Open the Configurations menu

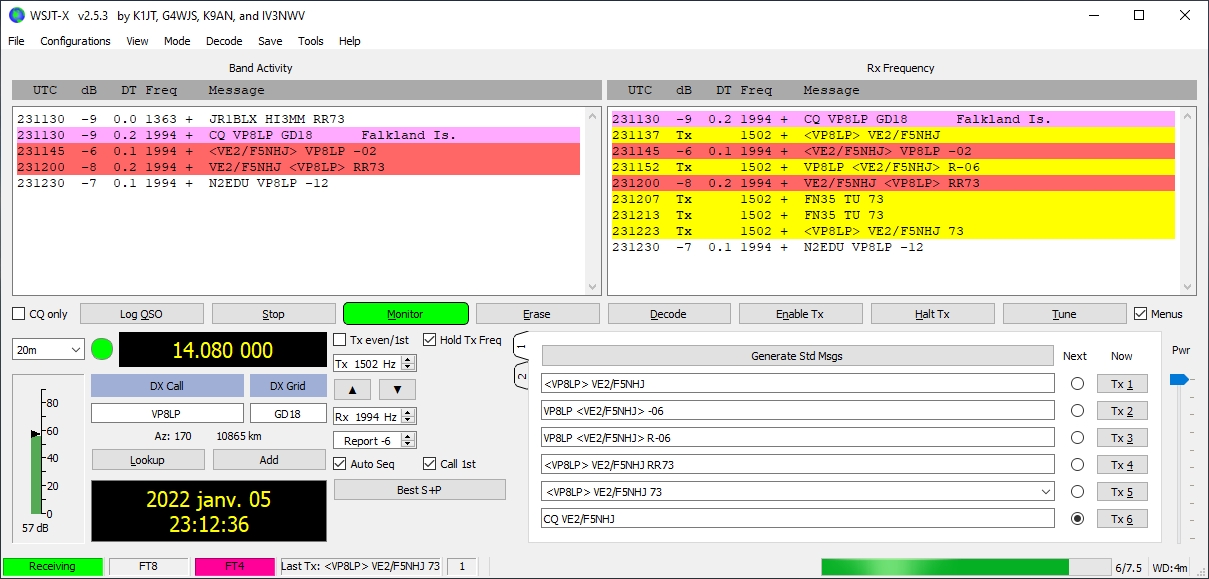coord(76,41)
